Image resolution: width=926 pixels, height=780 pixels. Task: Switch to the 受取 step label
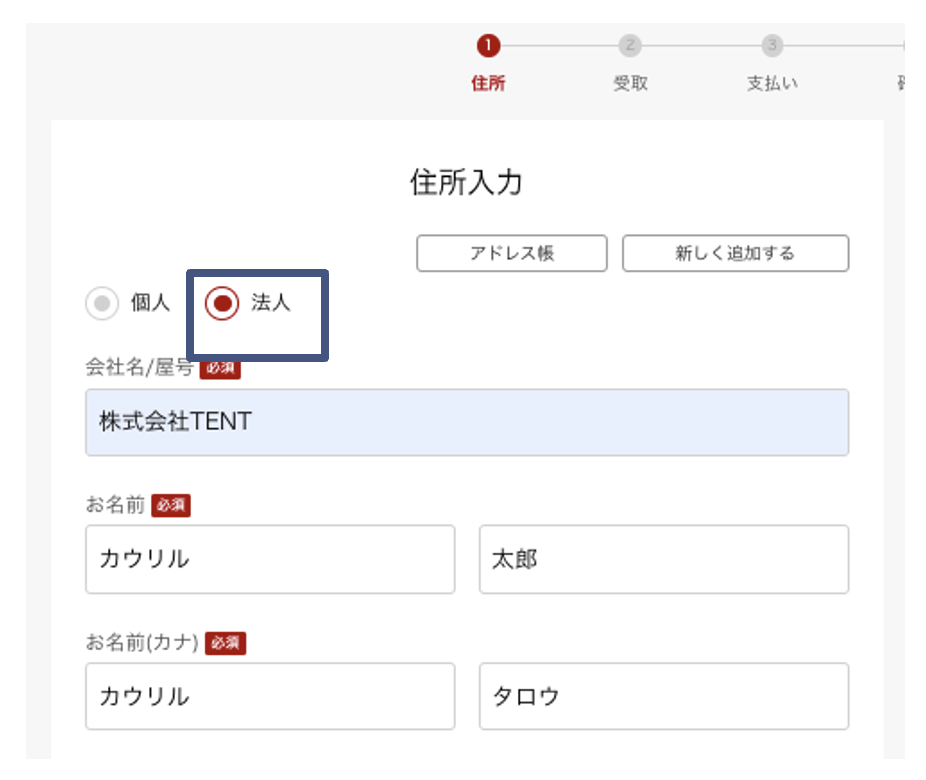coord(630,84)
